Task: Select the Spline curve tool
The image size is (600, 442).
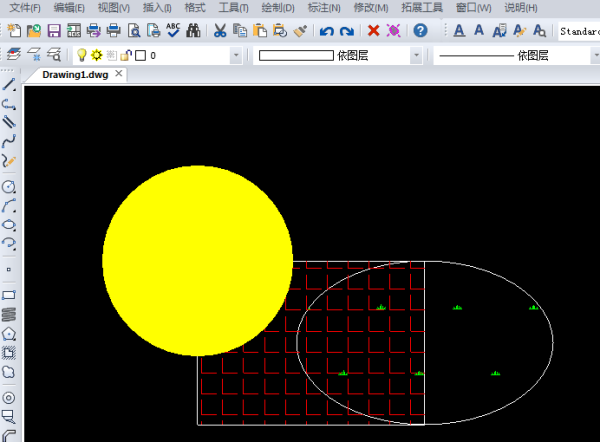Action: 9,141
